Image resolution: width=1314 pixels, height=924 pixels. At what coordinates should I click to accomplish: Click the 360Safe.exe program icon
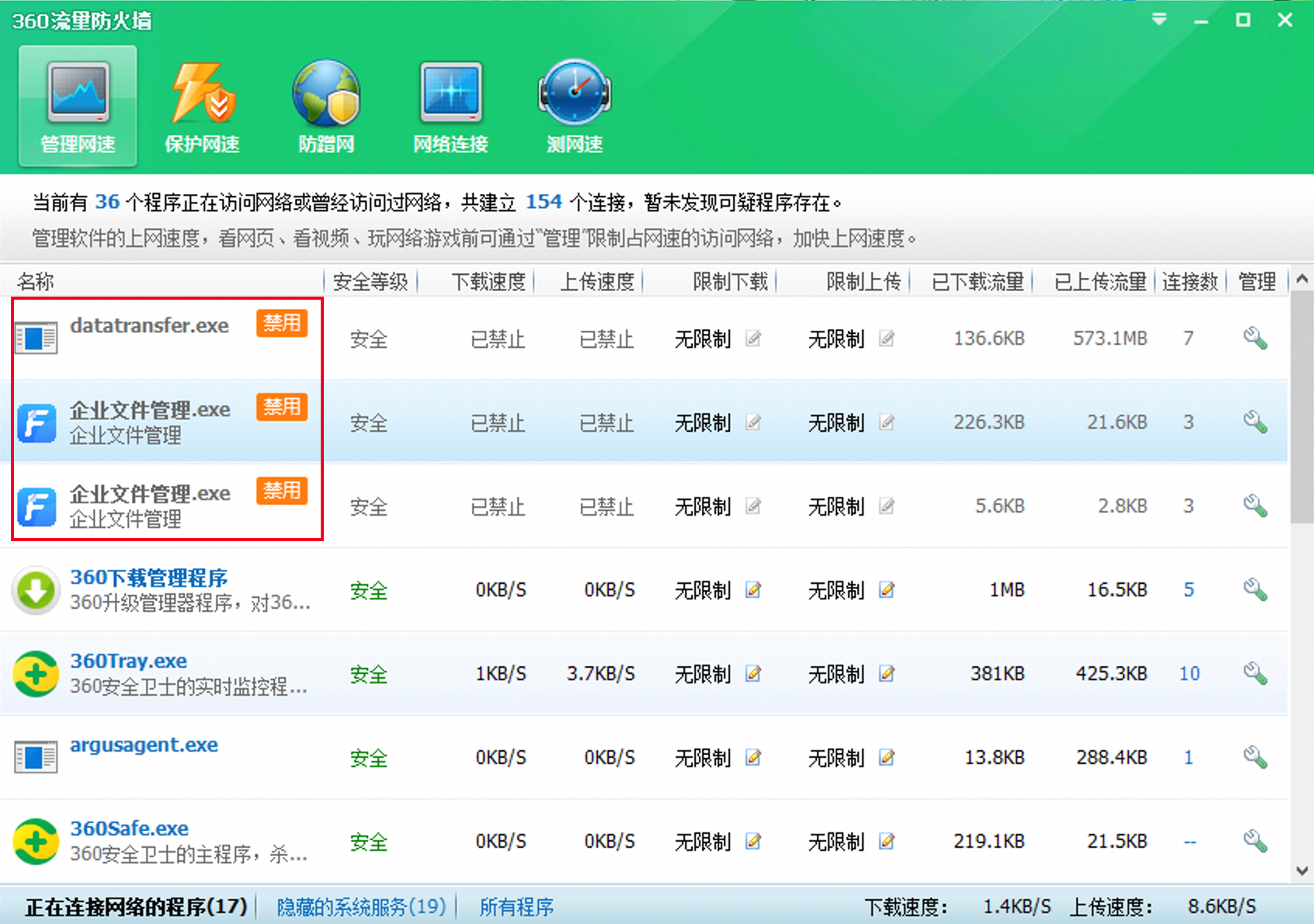tap(36, 841)
